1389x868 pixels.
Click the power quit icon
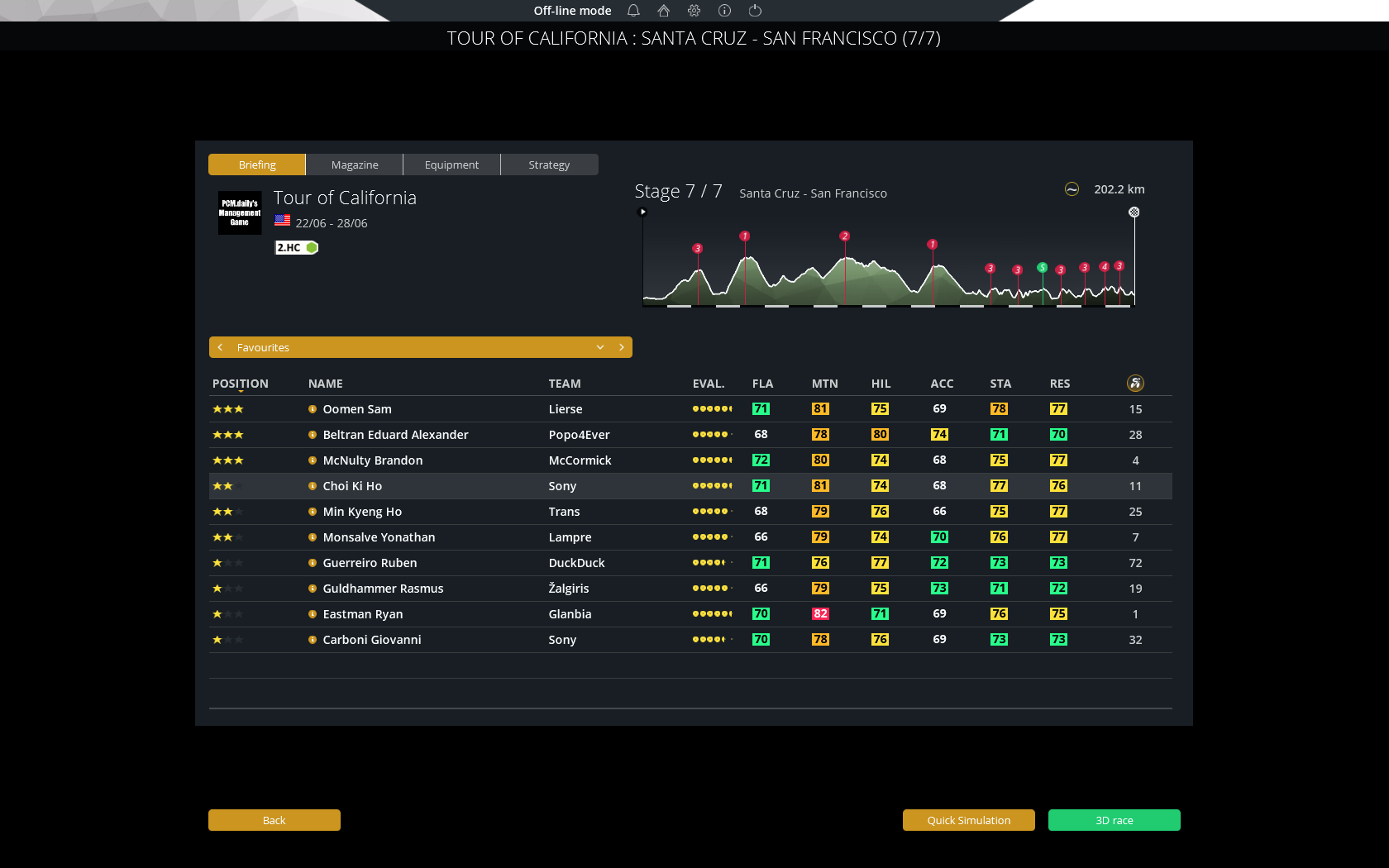tap(755, 11)
